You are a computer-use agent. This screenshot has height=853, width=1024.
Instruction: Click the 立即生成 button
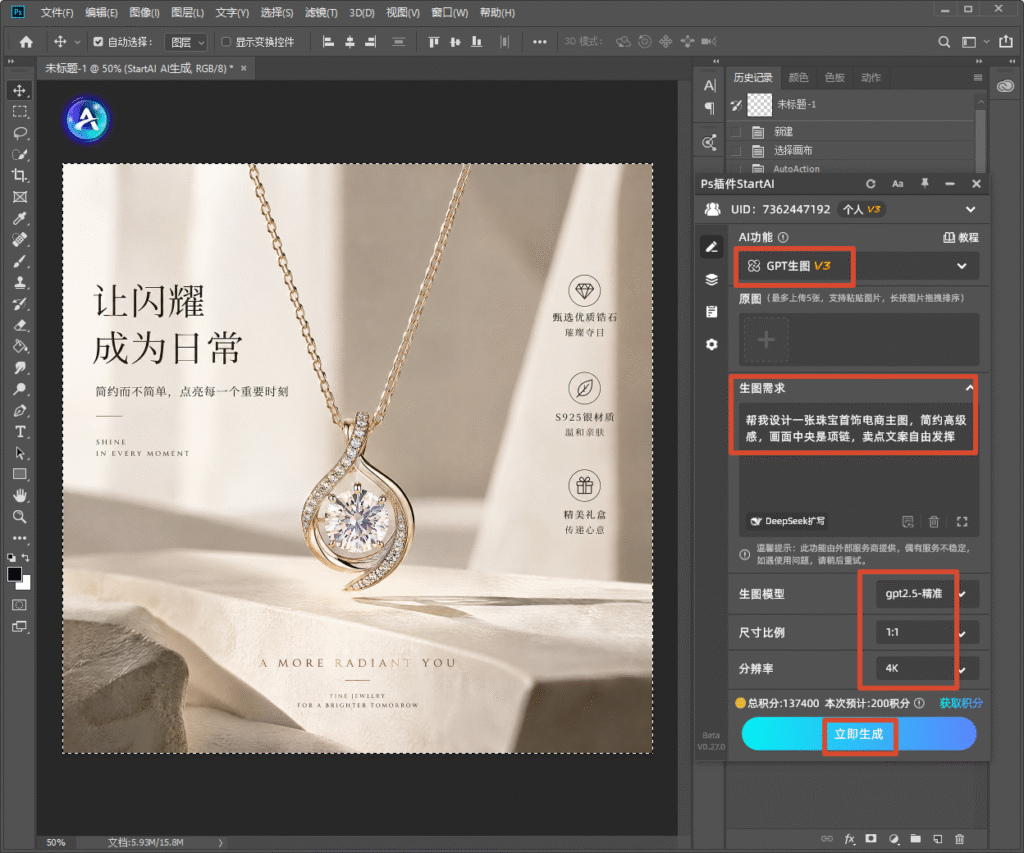pos(859,734)
